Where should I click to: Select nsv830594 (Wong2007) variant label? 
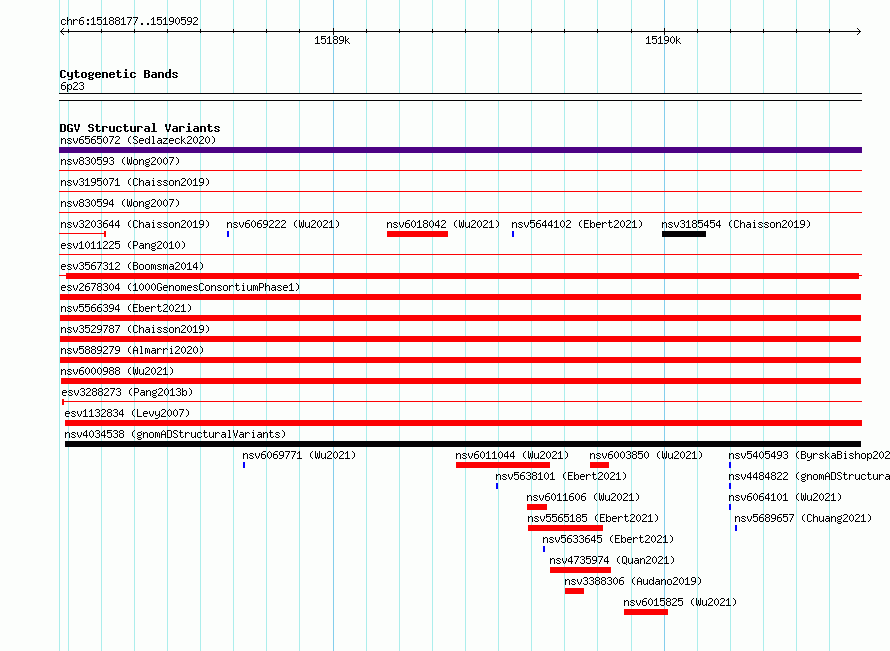click(x=120, y=203)
